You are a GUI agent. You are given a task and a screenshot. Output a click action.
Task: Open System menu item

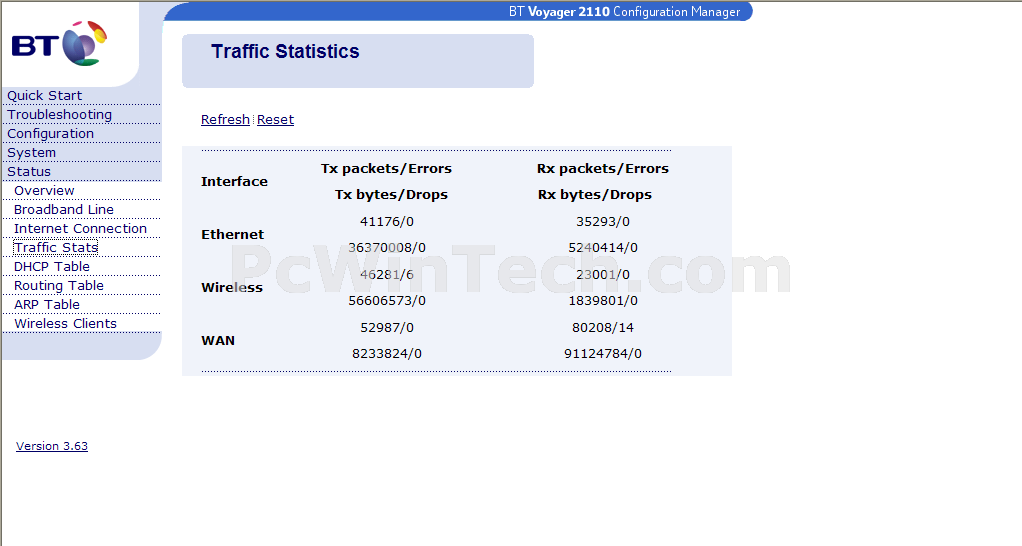tap(31, 152)
